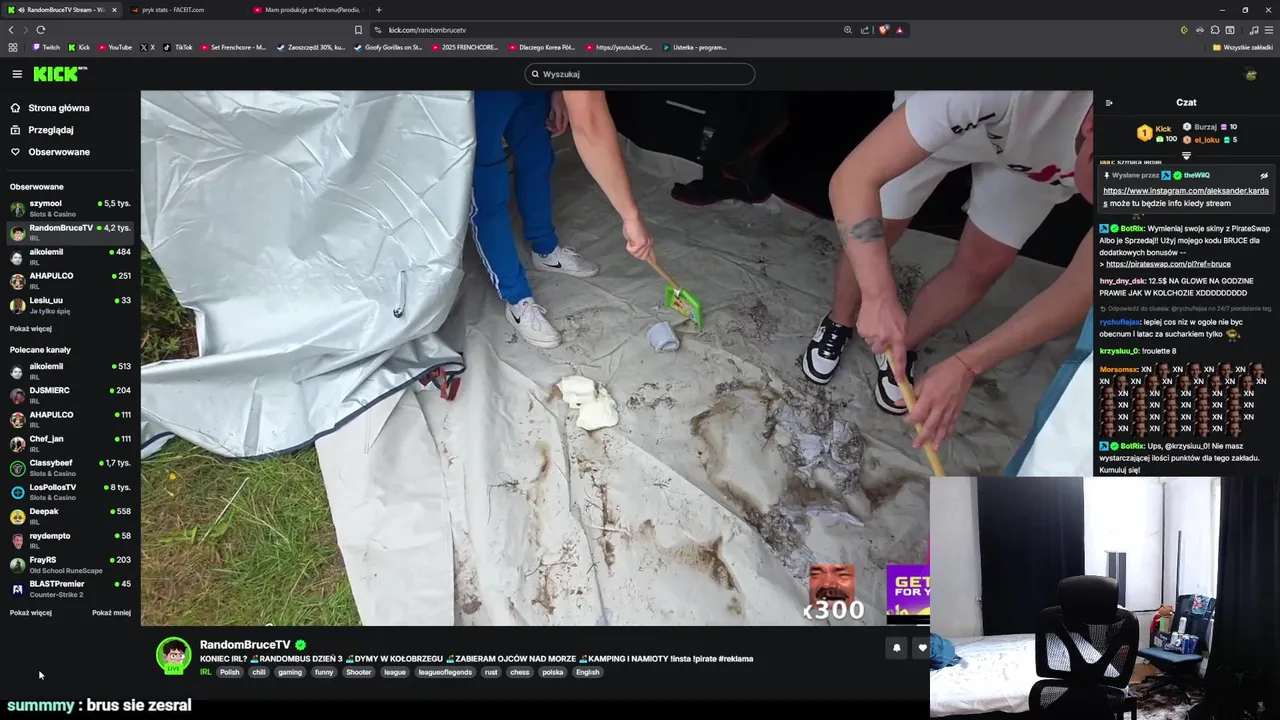Click the English tag
Screen dimensions: 1280x720
(587, 672)
